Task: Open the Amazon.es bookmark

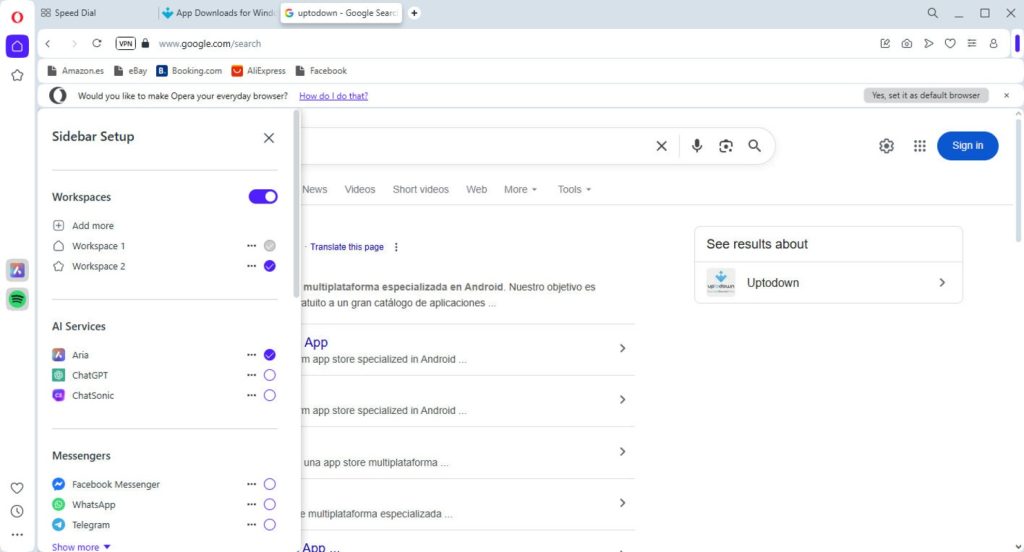Action: click(76, 71)
